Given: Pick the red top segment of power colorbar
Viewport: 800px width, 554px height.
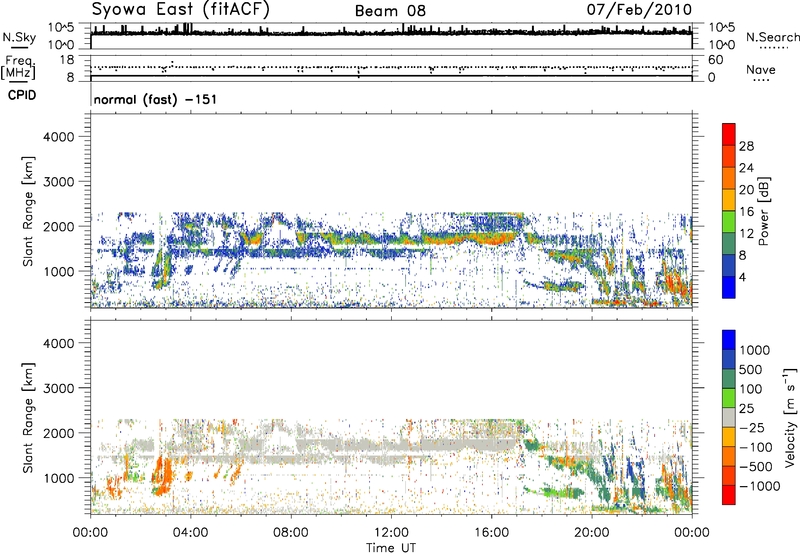Looking at the screenshot, I should (x=729, y=134).
